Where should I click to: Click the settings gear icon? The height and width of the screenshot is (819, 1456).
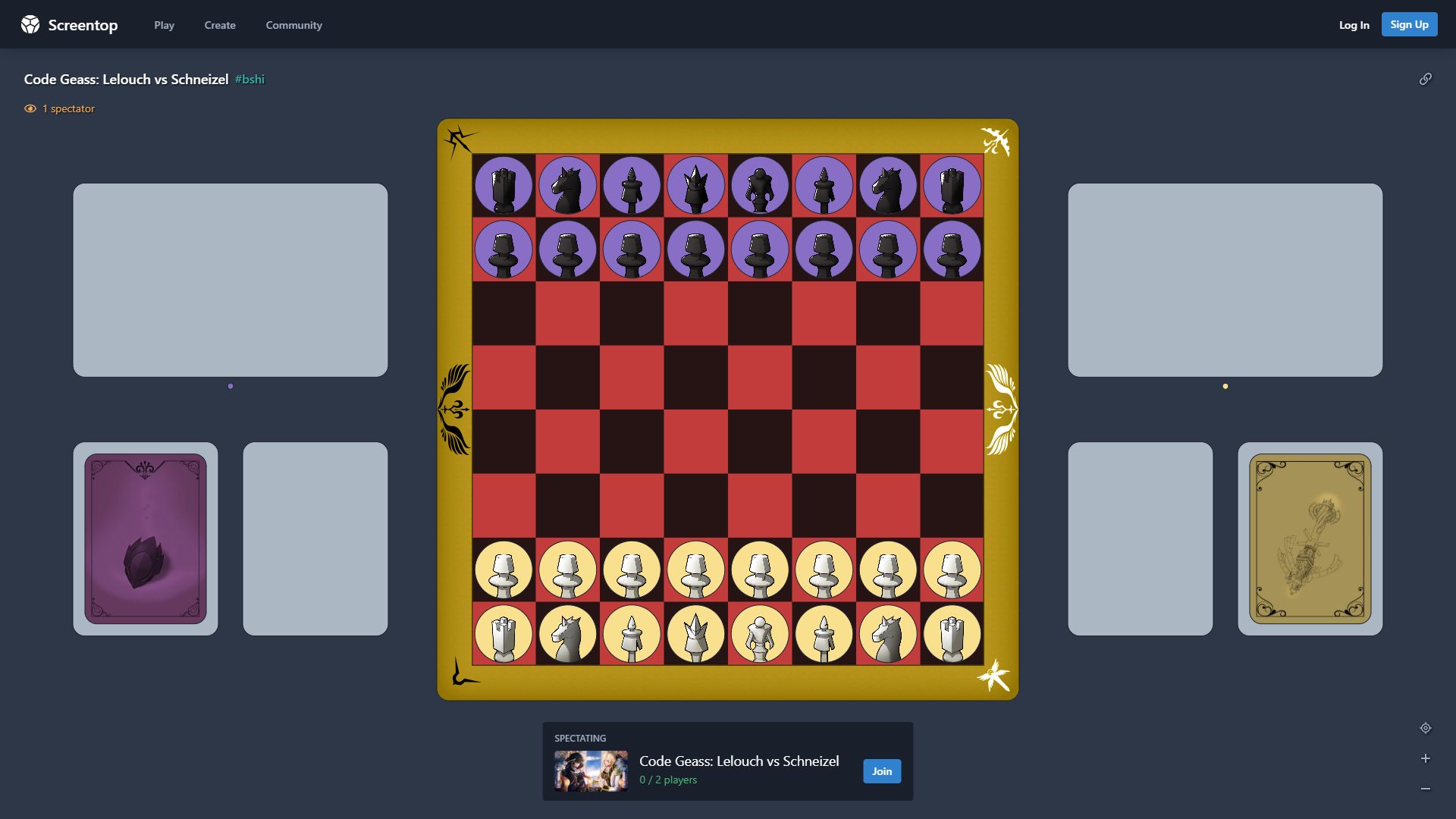point(1426,728)
